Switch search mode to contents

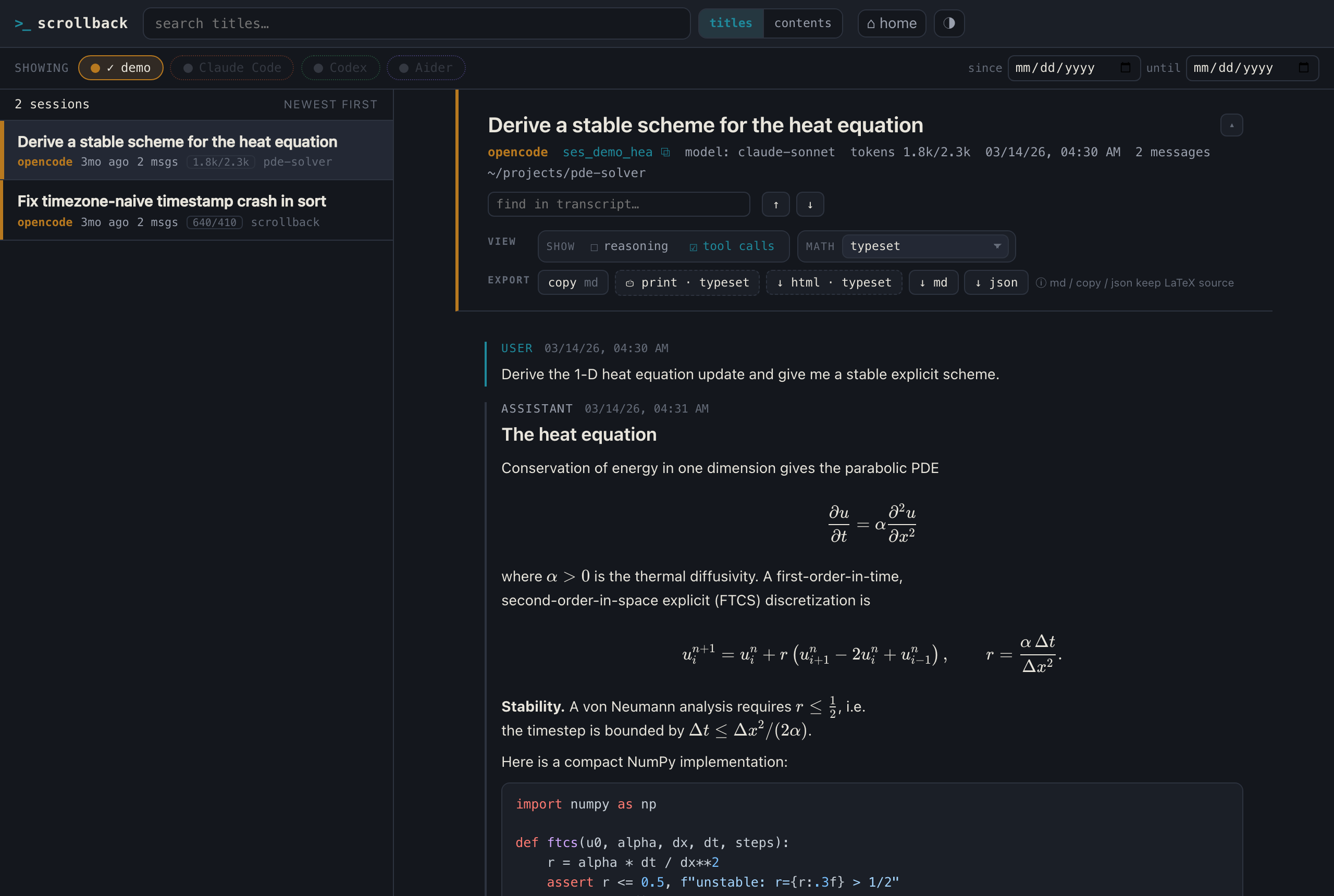pos(802,23)
